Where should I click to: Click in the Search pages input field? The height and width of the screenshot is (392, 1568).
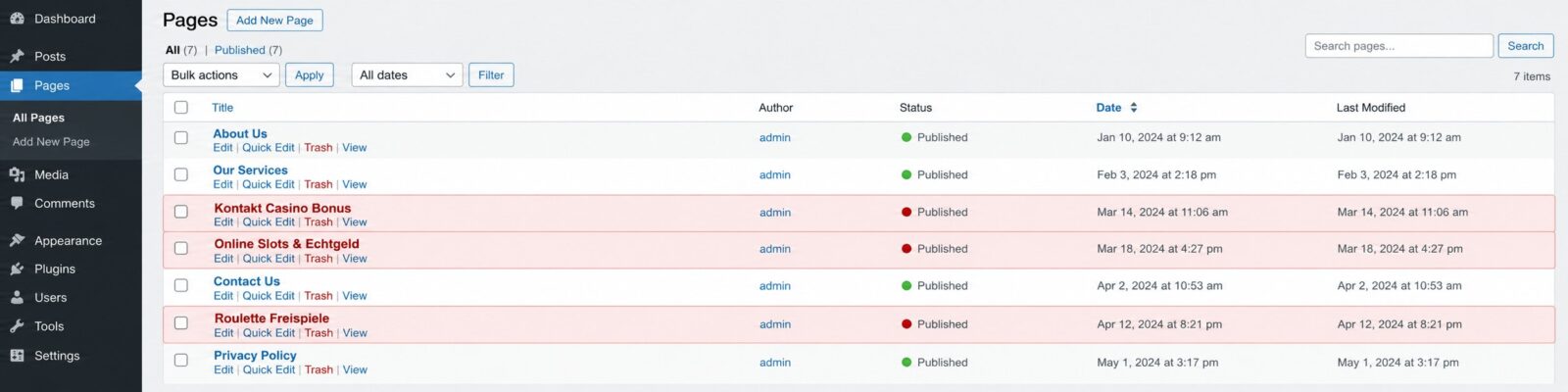(1399, 46)
